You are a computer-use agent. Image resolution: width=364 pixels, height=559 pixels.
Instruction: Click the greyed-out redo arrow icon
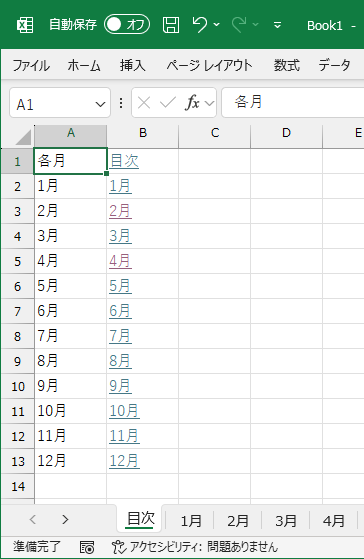tap(239, 25)
